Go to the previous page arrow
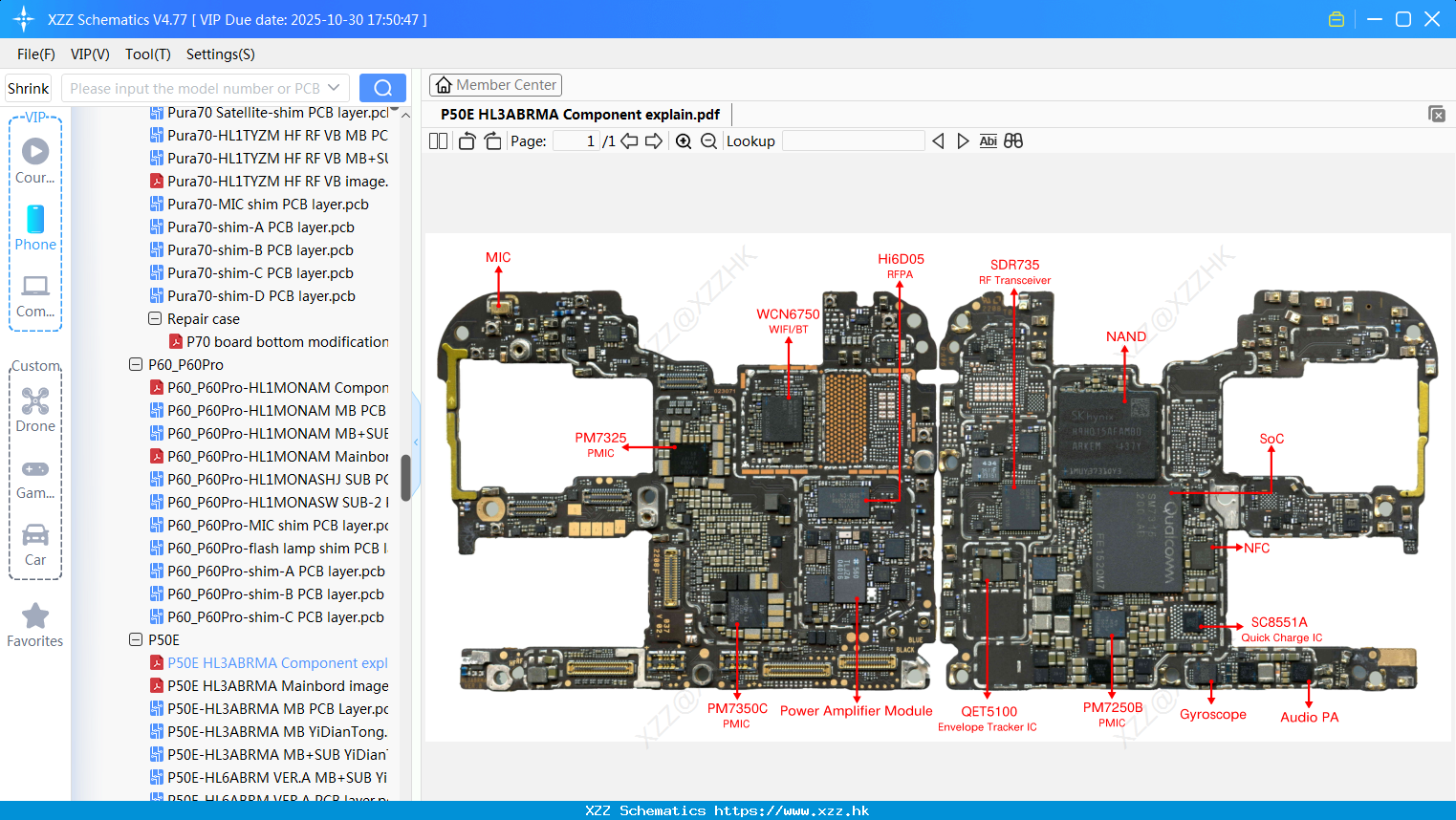Viewport: 1456px width, 820px height. (x=629, y=141)
